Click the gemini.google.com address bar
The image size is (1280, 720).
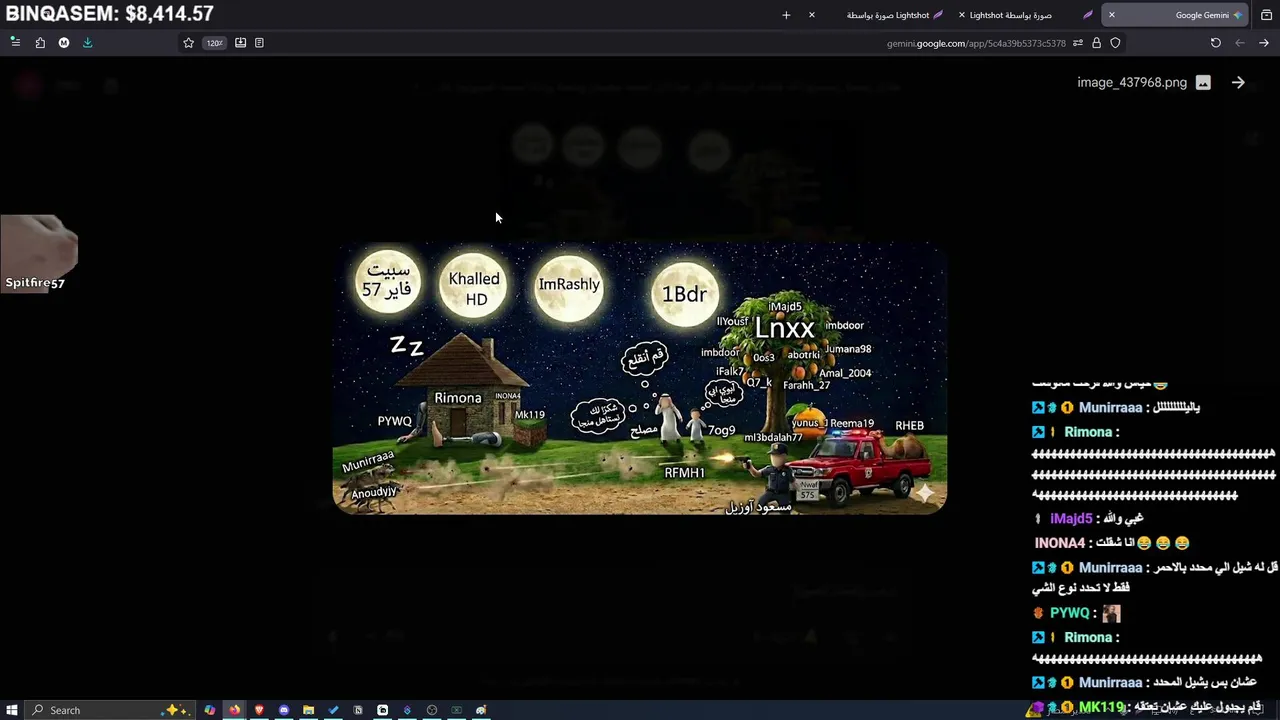(x=650, y=43)
